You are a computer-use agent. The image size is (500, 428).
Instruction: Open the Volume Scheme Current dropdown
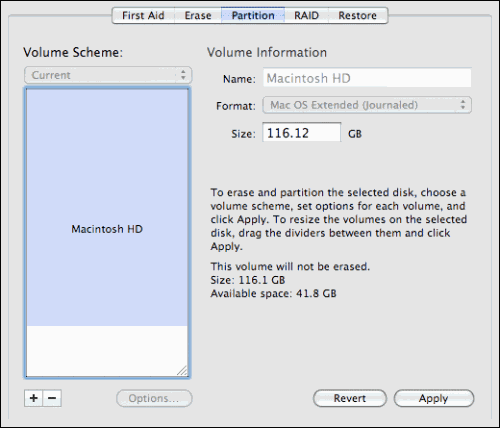point(108,75)
